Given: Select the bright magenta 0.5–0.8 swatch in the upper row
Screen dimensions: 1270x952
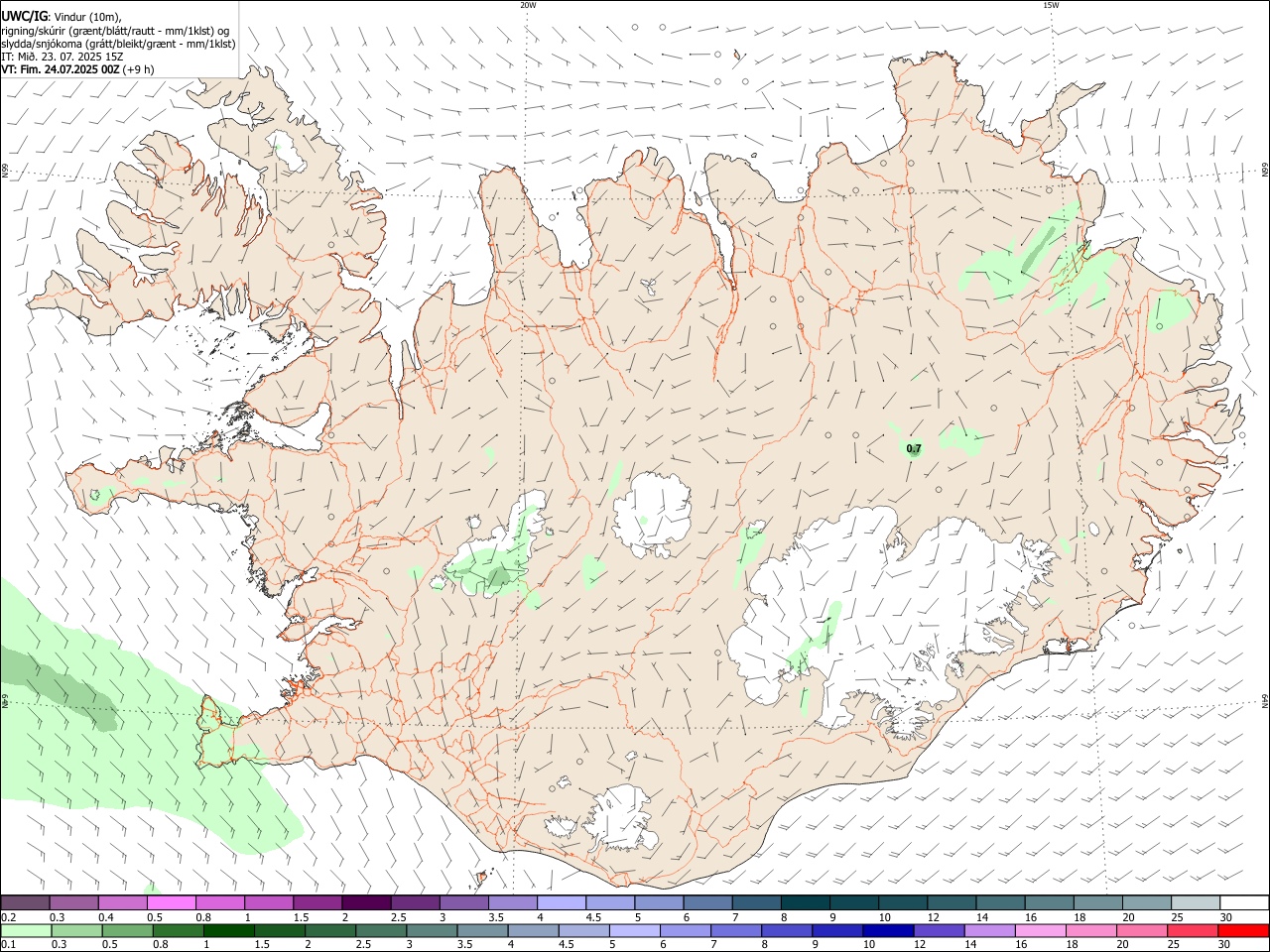Looking at the screenshot, I should pyautogui.click(x=171, y=902).
